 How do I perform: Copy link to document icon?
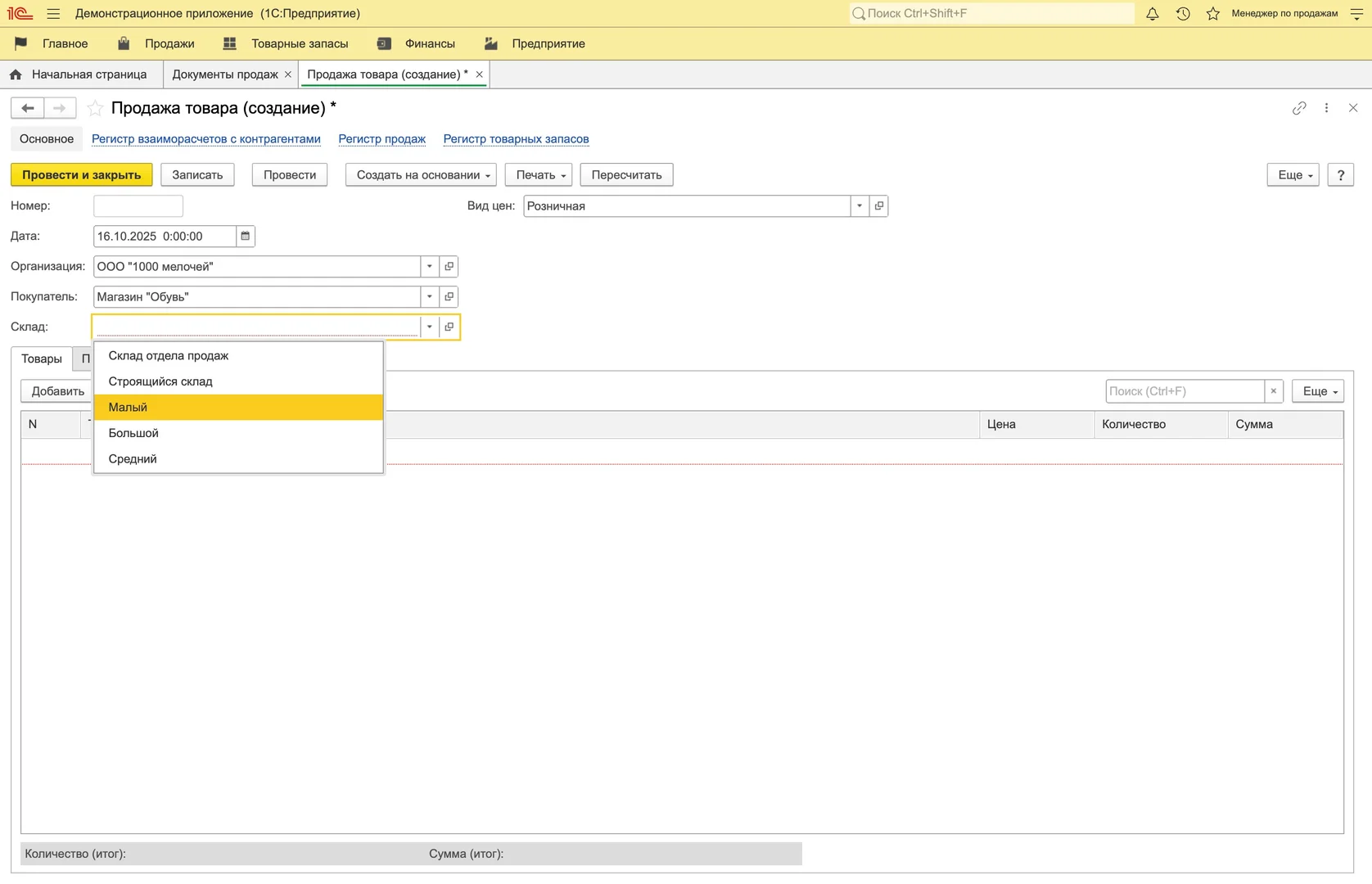1299,108
